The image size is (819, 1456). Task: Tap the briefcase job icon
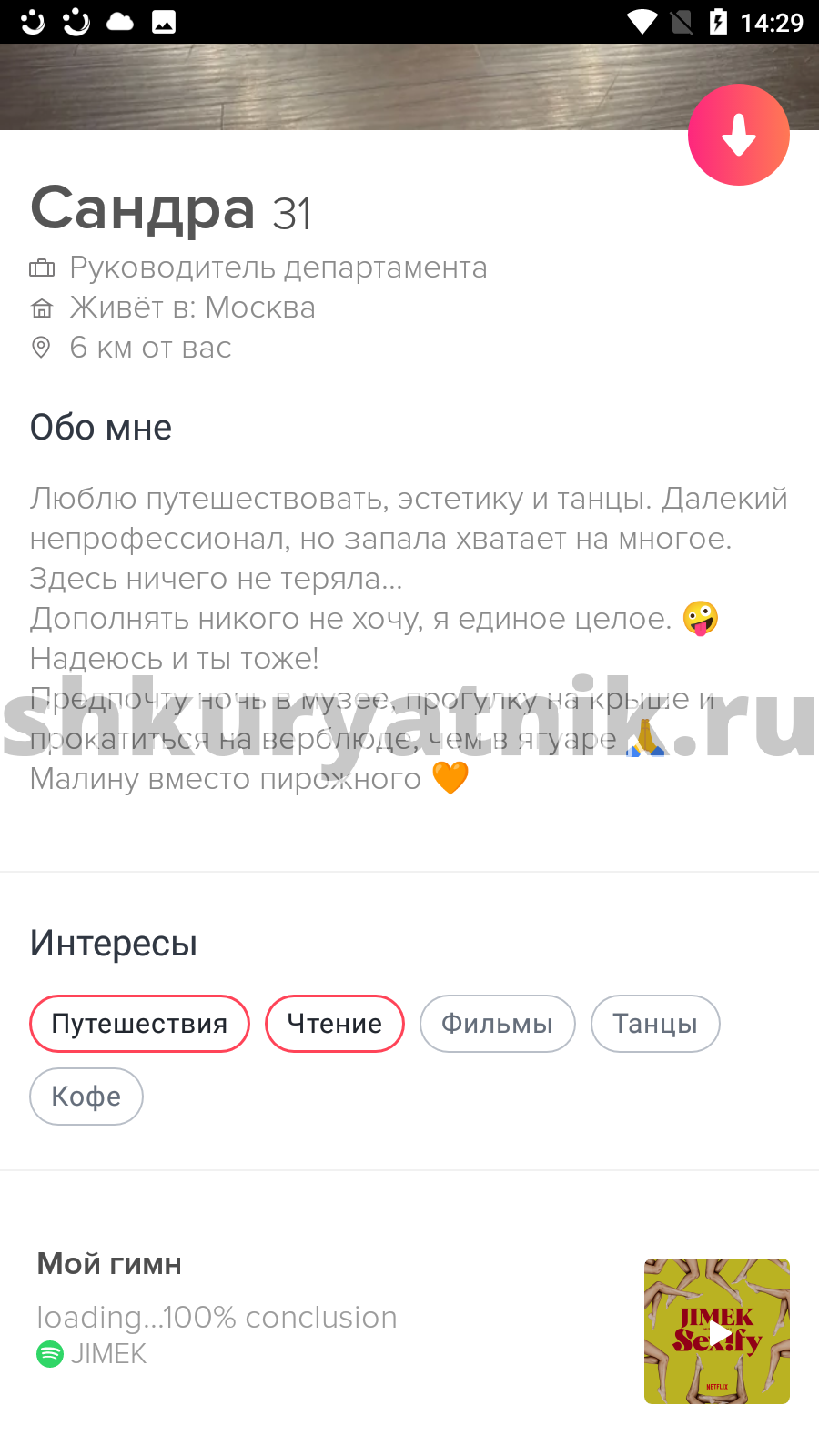tap(42, 268)
